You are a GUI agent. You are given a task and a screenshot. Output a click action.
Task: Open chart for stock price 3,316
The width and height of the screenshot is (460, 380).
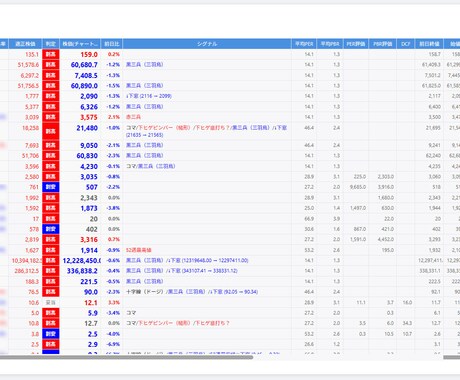89,240
